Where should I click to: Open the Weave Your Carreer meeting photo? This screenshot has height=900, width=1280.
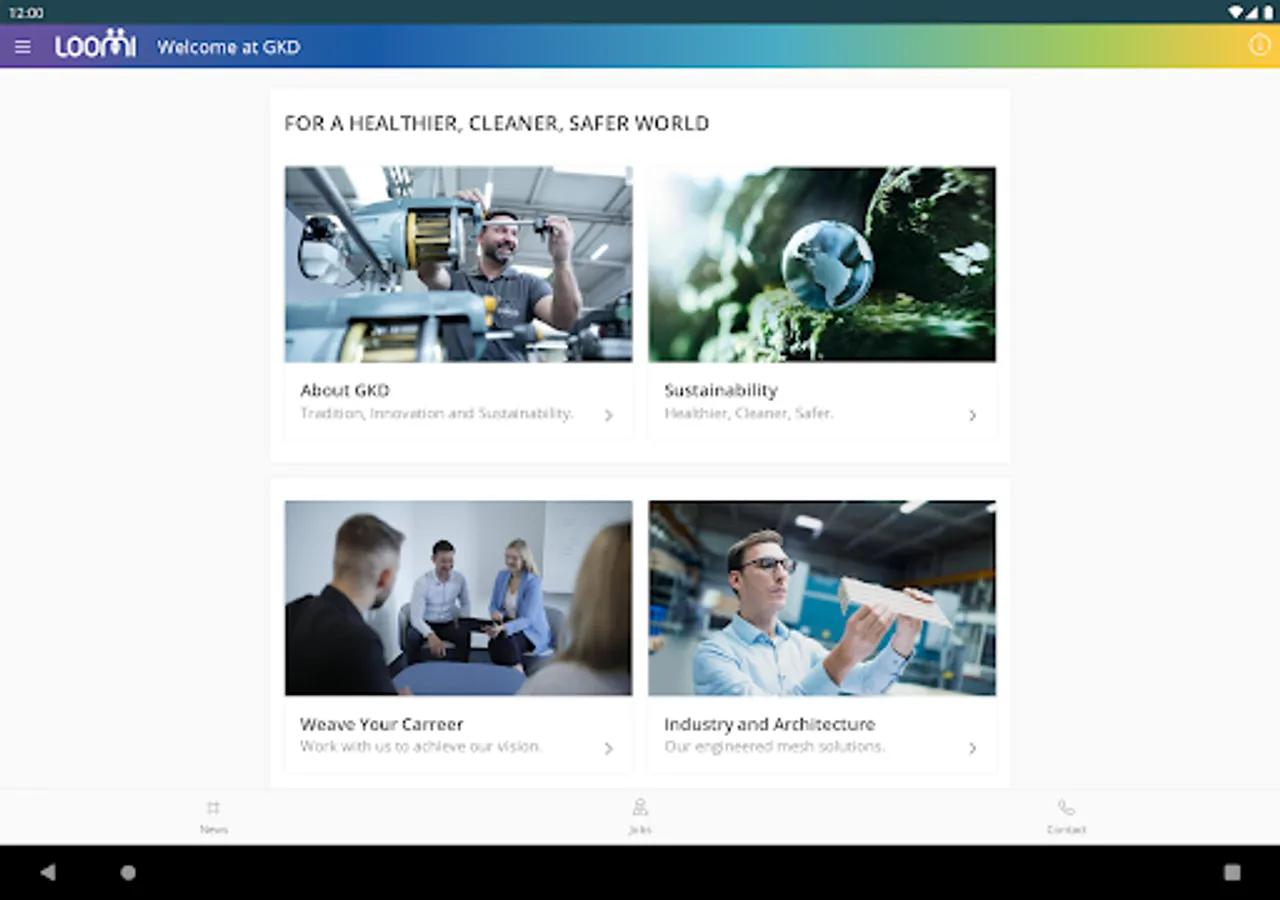[458, 598]
